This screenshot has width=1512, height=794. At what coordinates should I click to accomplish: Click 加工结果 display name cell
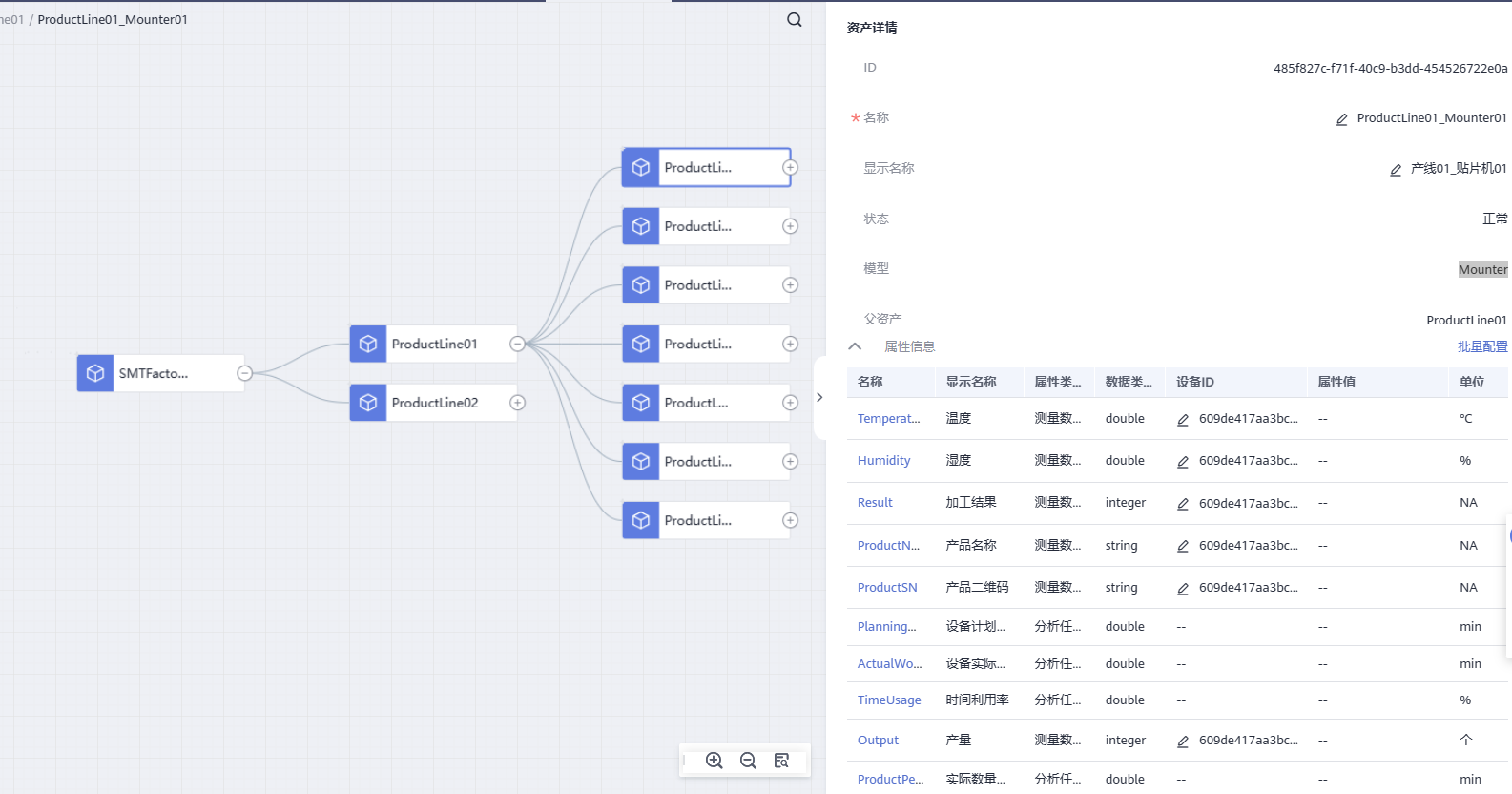(x=971, y=502)
